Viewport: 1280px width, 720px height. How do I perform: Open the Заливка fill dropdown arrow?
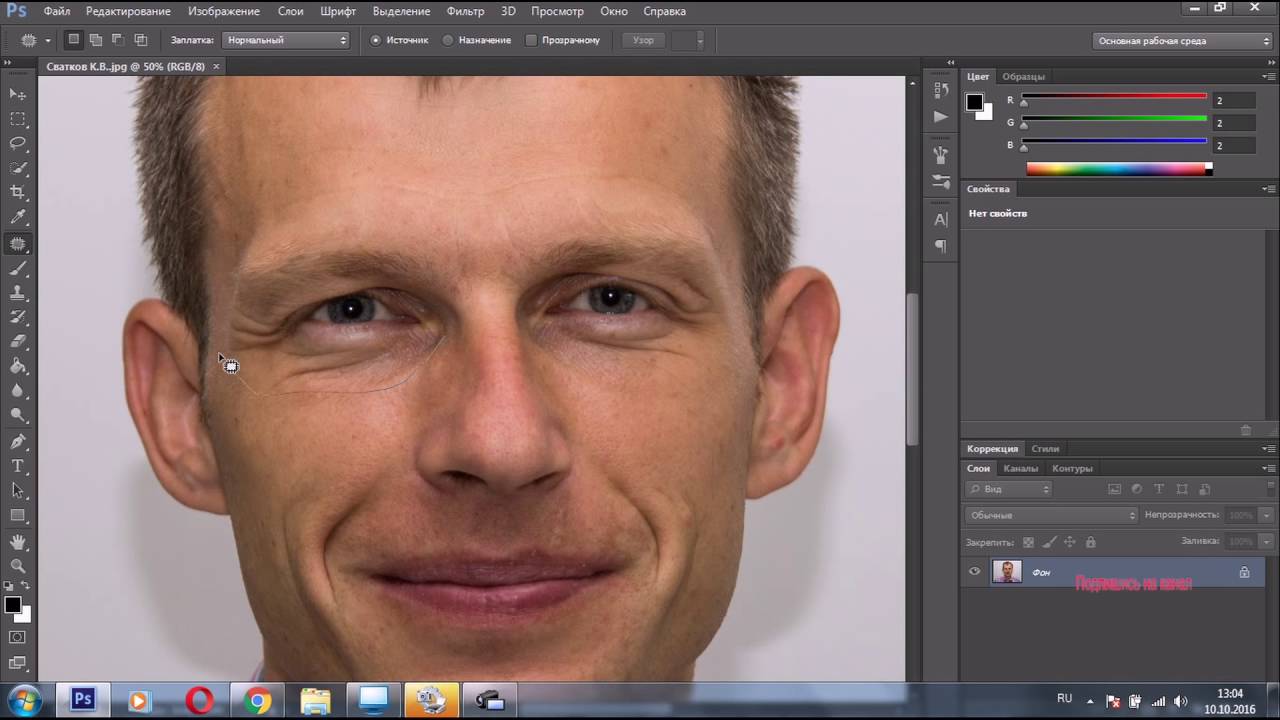(1266, 541)
